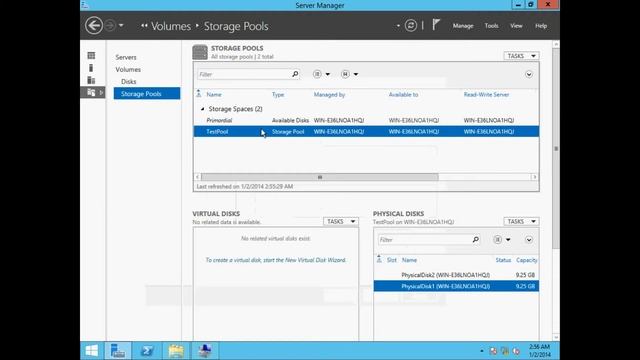Show hidden system tray icons arrow
This screenshot has height=360, width=640.
click(x=482, y=351)
